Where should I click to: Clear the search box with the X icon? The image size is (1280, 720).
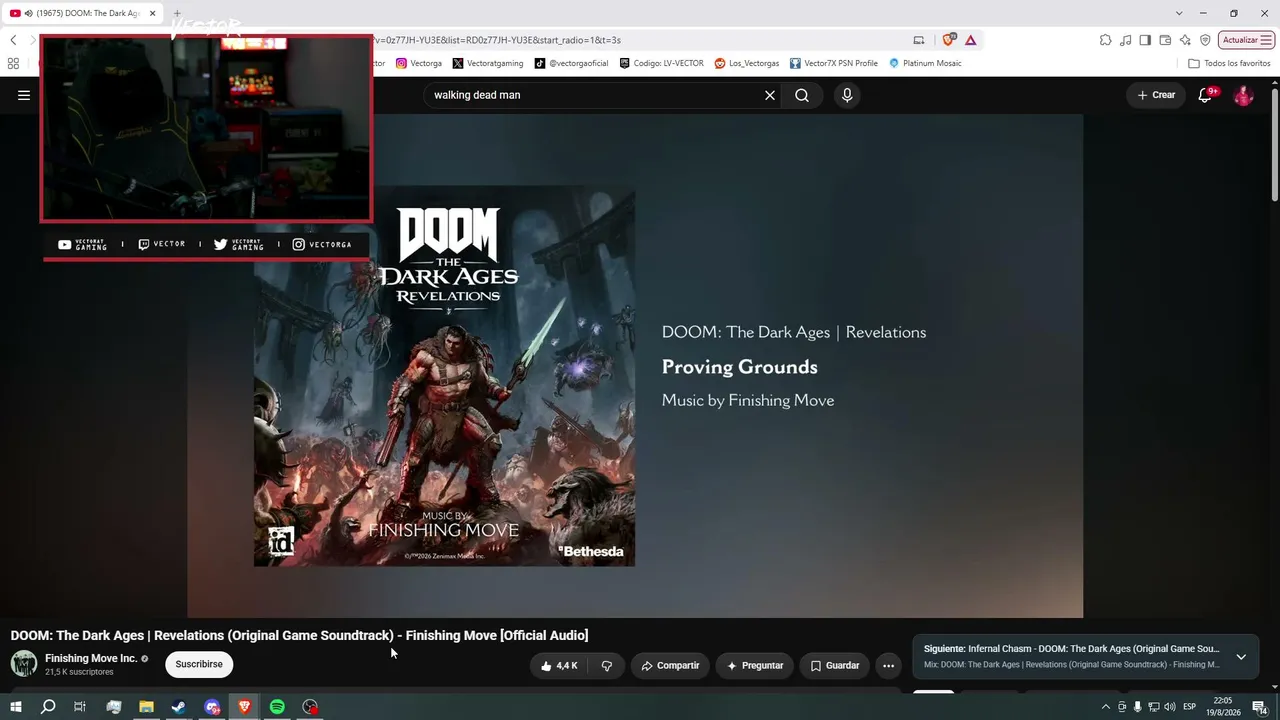tap(770, 95)
